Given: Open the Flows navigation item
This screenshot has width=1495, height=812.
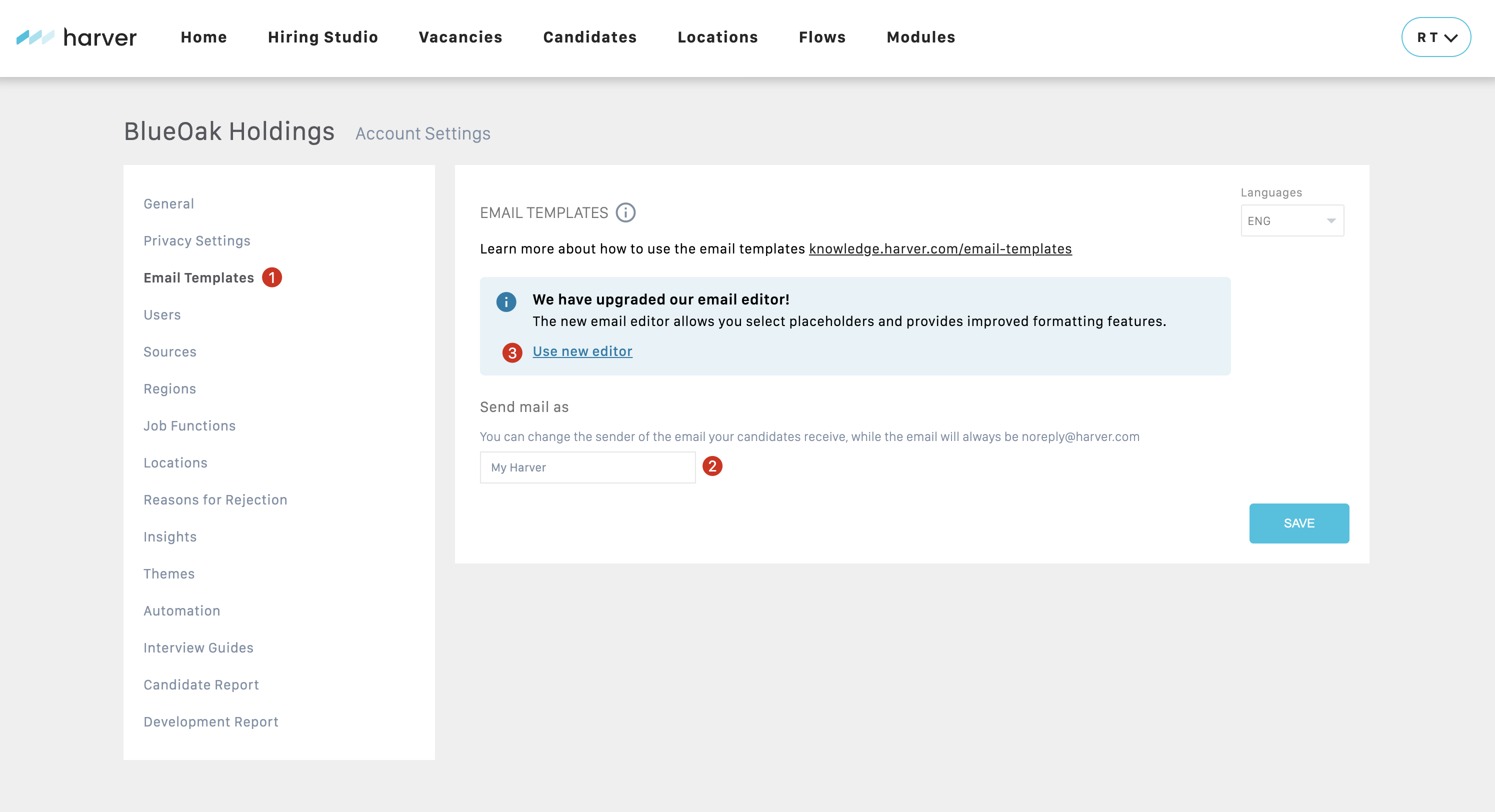Looking at the screenshot, I should coord(822,37).
